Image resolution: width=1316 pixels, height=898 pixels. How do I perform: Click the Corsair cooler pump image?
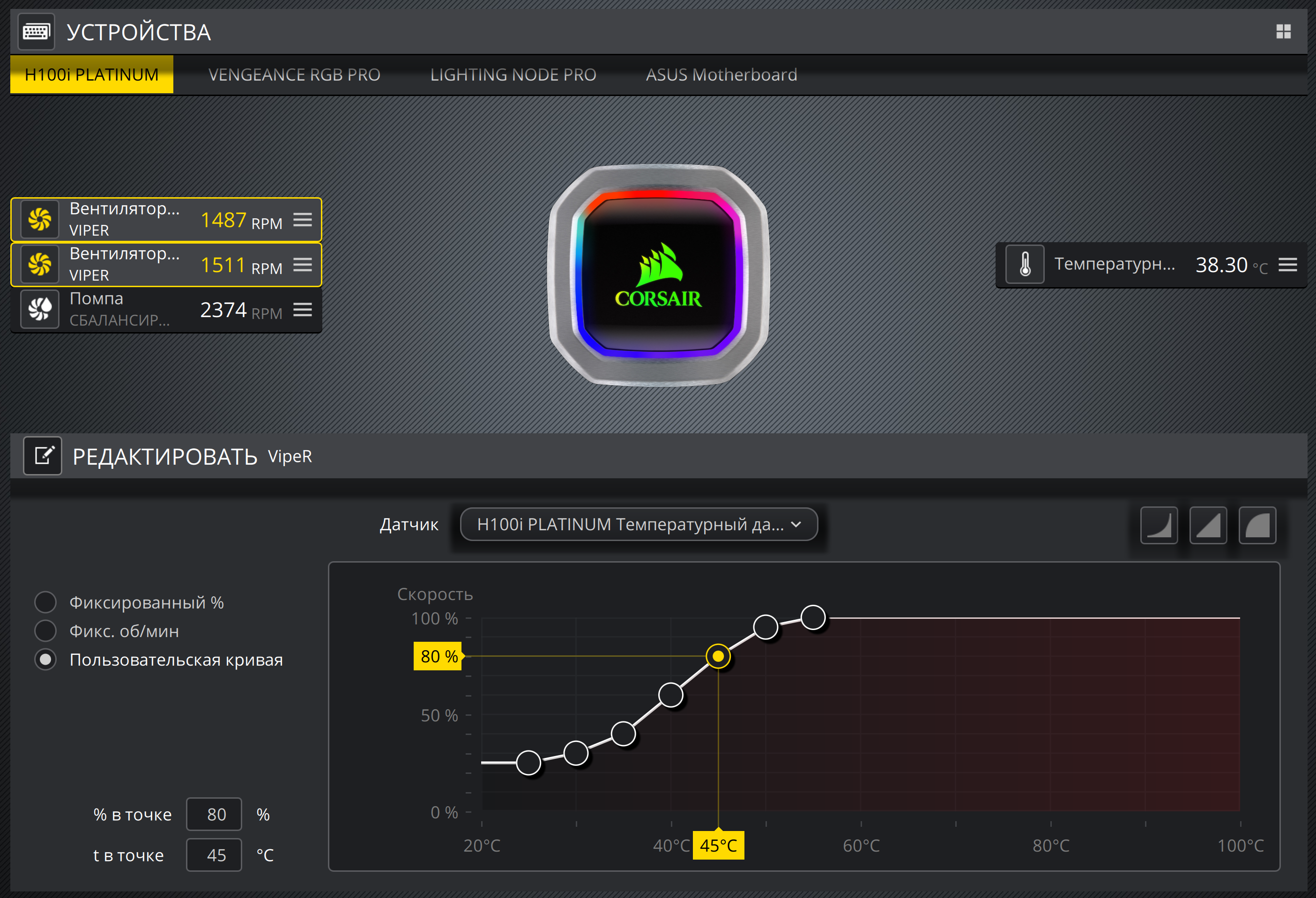[x=658, y=276]
